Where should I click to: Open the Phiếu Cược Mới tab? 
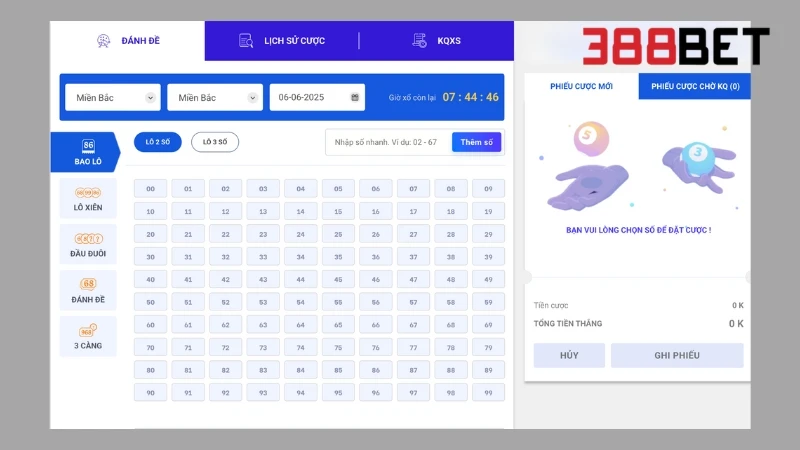[581, 87]
